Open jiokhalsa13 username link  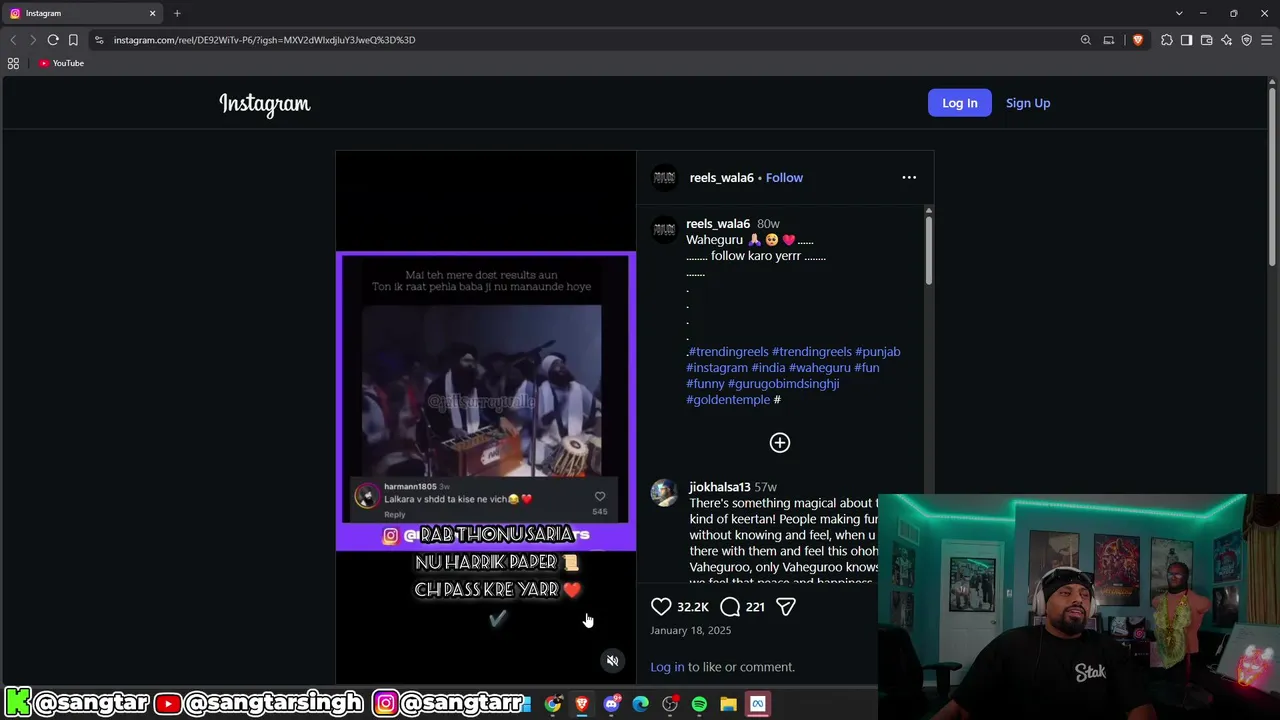click(x=720, y=487)
